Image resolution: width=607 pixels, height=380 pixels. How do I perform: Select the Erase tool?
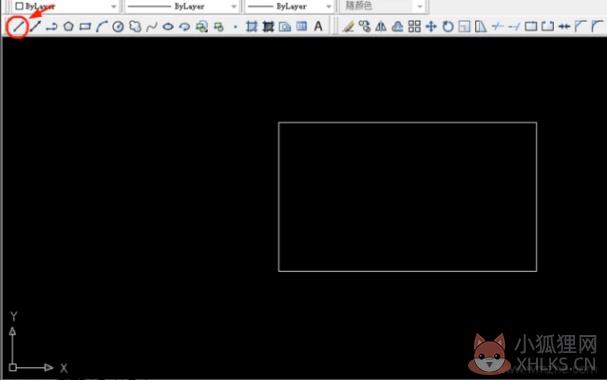tap(348, 27)
